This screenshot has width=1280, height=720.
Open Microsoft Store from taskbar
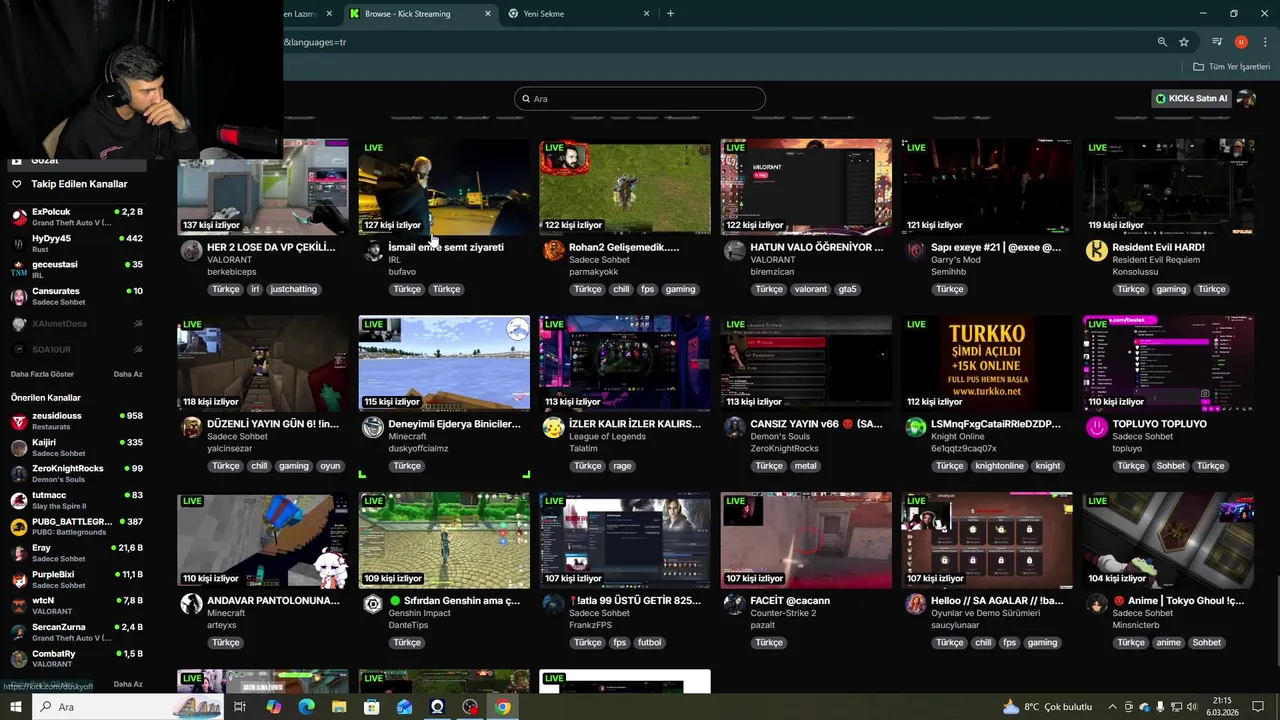pyautogui.click(x=372, y=707)
